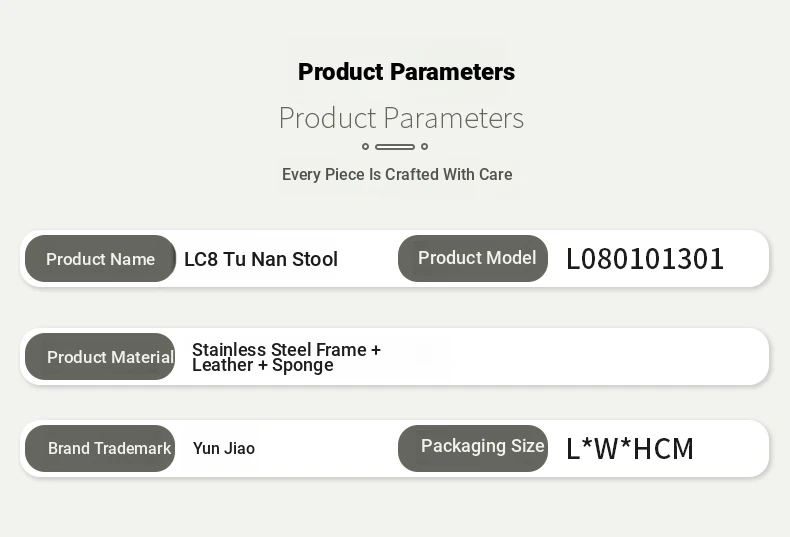Select the Yun Jiao brand text
The image size is (790, 537).
[x=224, y=448]
